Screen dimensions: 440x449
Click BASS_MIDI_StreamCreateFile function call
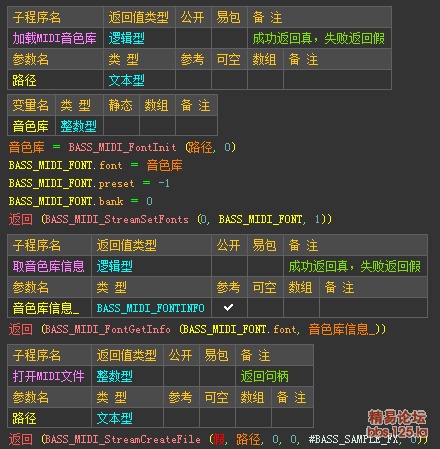tap(123, 439)
